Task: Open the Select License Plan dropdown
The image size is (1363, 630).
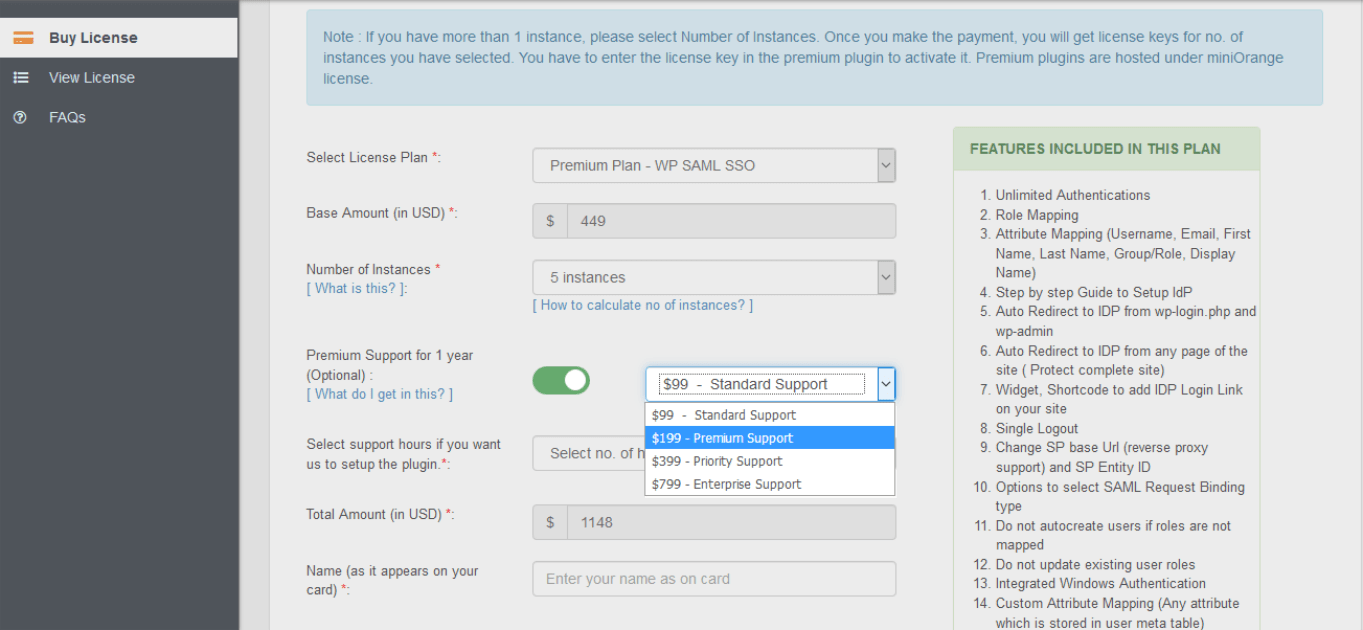Action: 714,165
